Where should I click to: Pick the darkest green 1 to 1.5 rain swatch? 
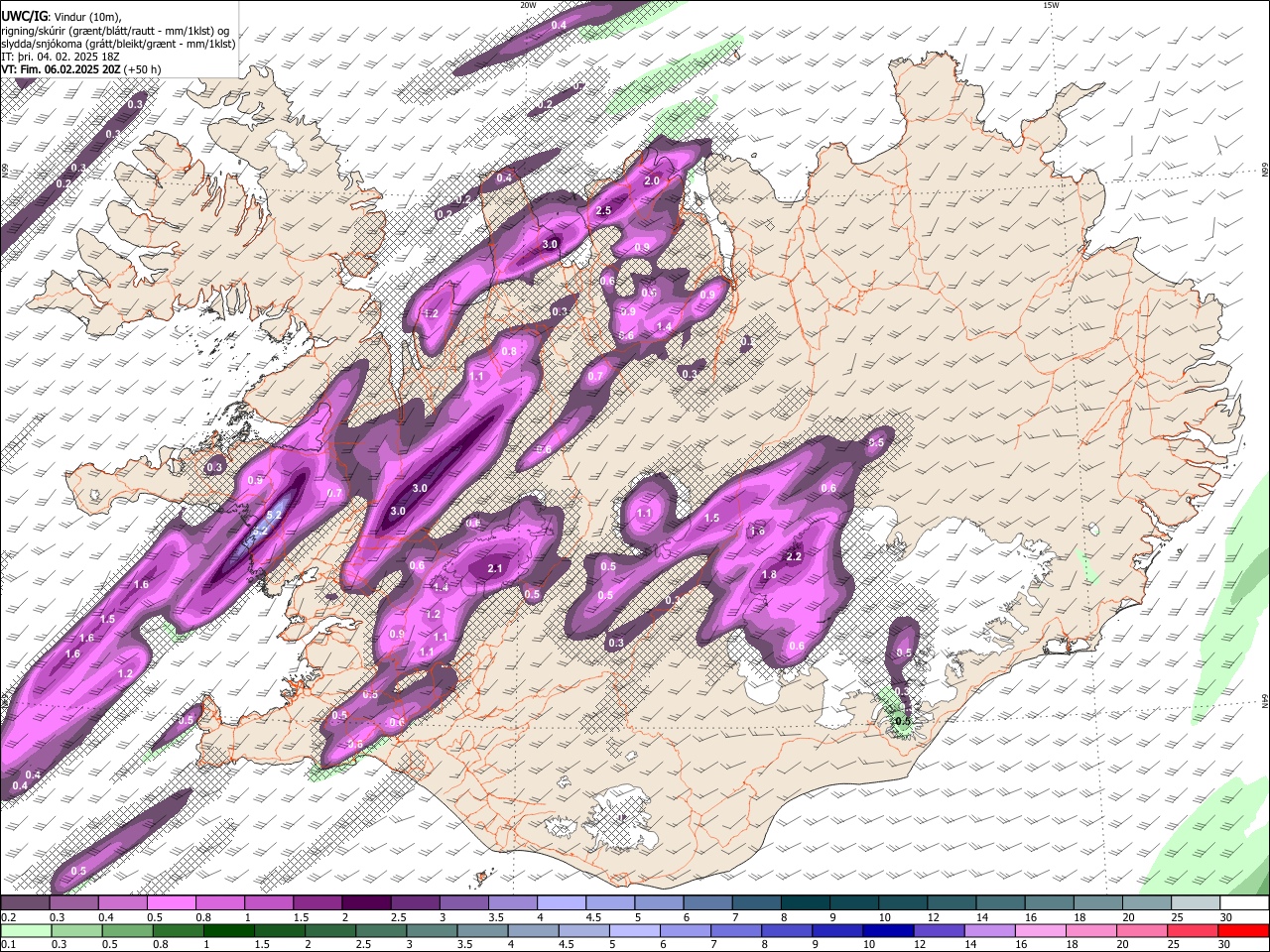pyautogui.click(x=229, y=931)
